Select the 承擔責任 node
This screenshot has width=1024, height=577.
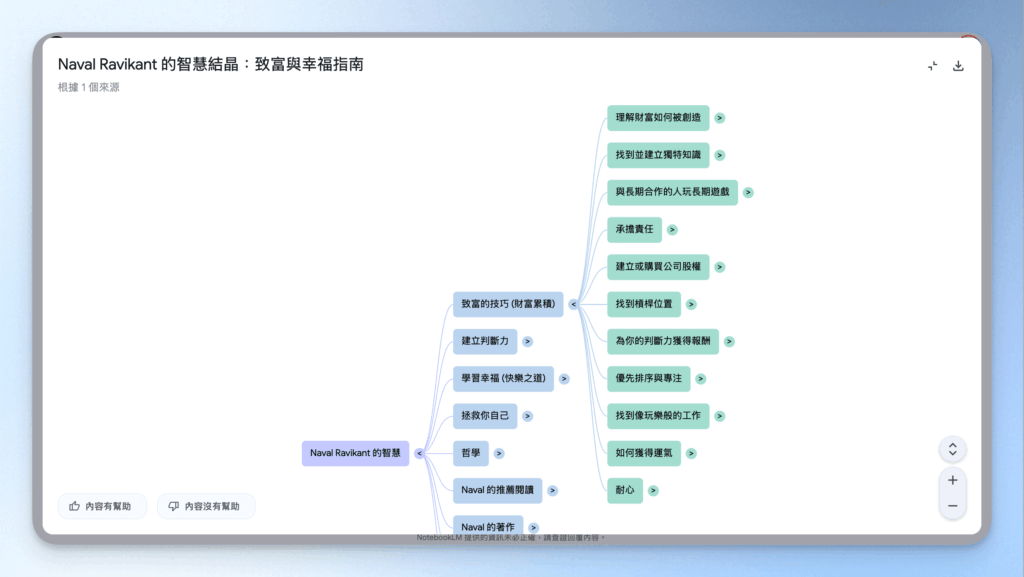(635, 230)
